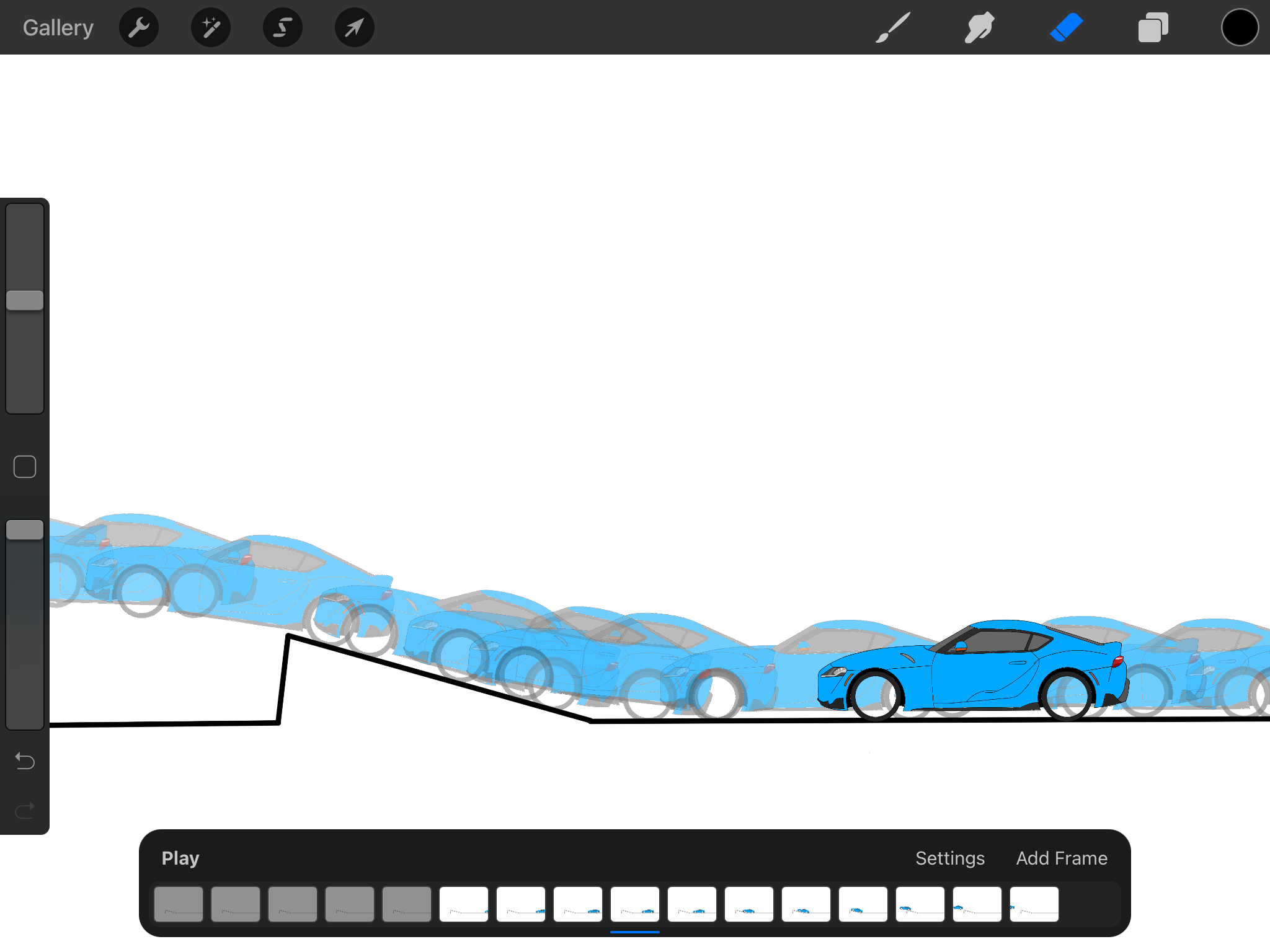Click the brush opacity slider handle
This screenshot has height=952, width=1270.
click(25, 530)
